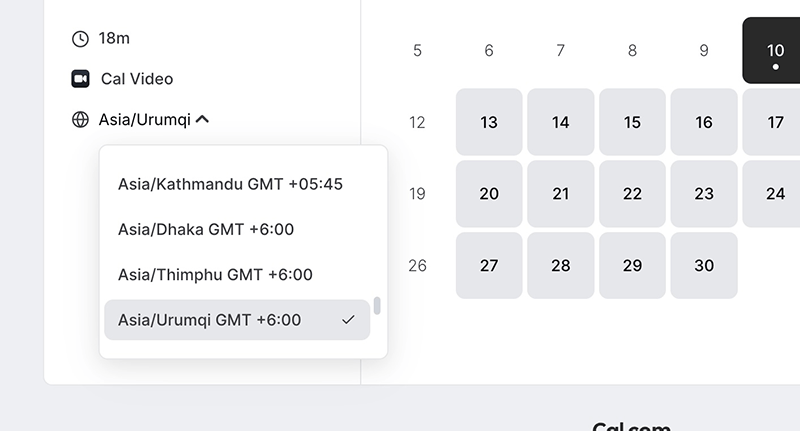Click the Cal Video camera icon
Viewport: 800px width, 431px height.
tap(80, 79)
